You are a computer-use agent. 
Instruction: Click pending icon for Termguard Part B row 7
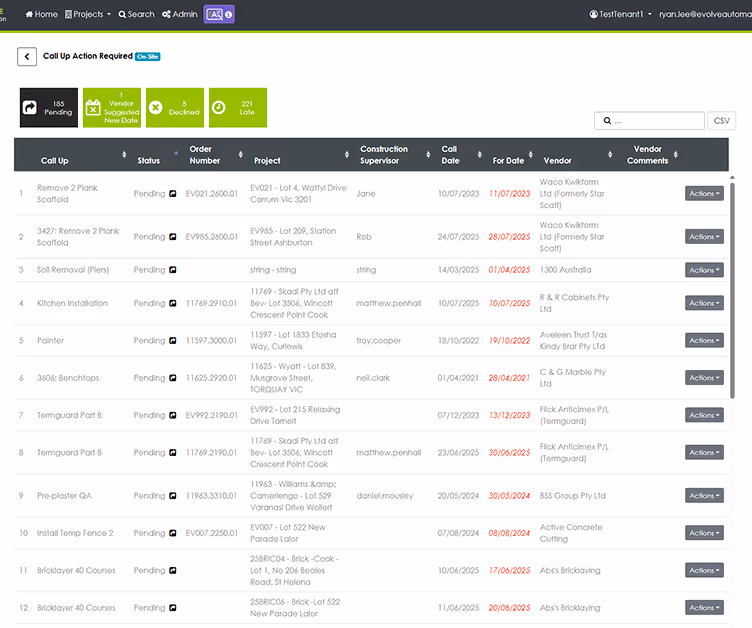(173, 415)
